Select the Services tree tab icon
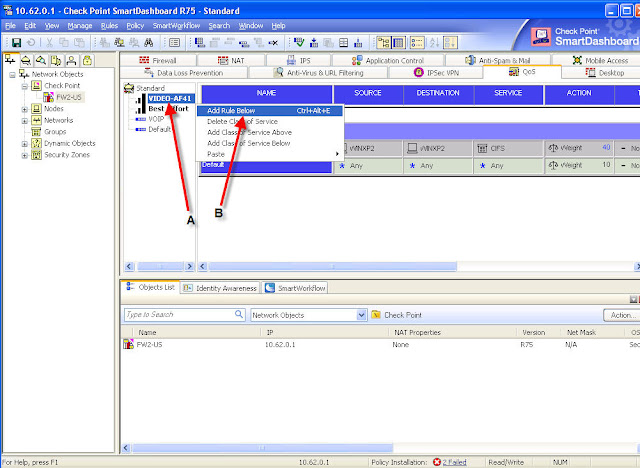The height and width of the screenshot is (468, 640). point(26,60)
